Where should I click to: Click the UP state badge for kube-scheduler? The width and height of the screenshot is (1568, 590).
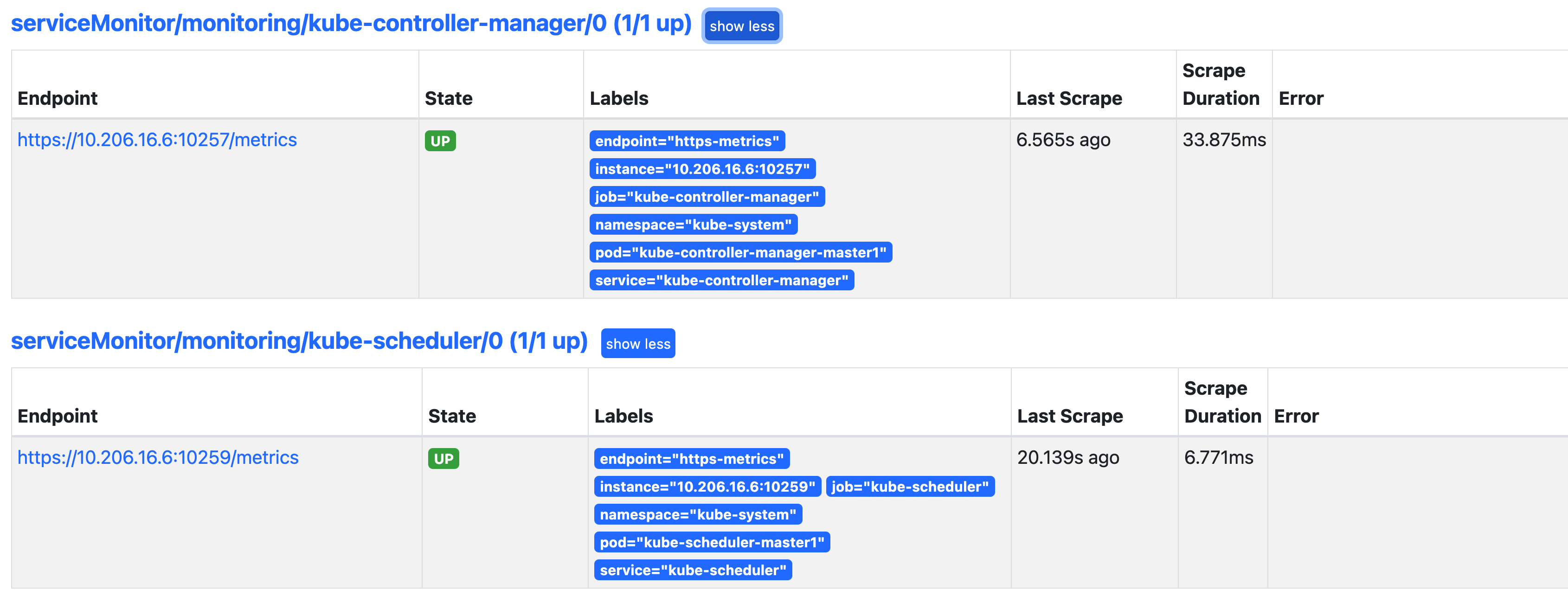click(443, 459)
